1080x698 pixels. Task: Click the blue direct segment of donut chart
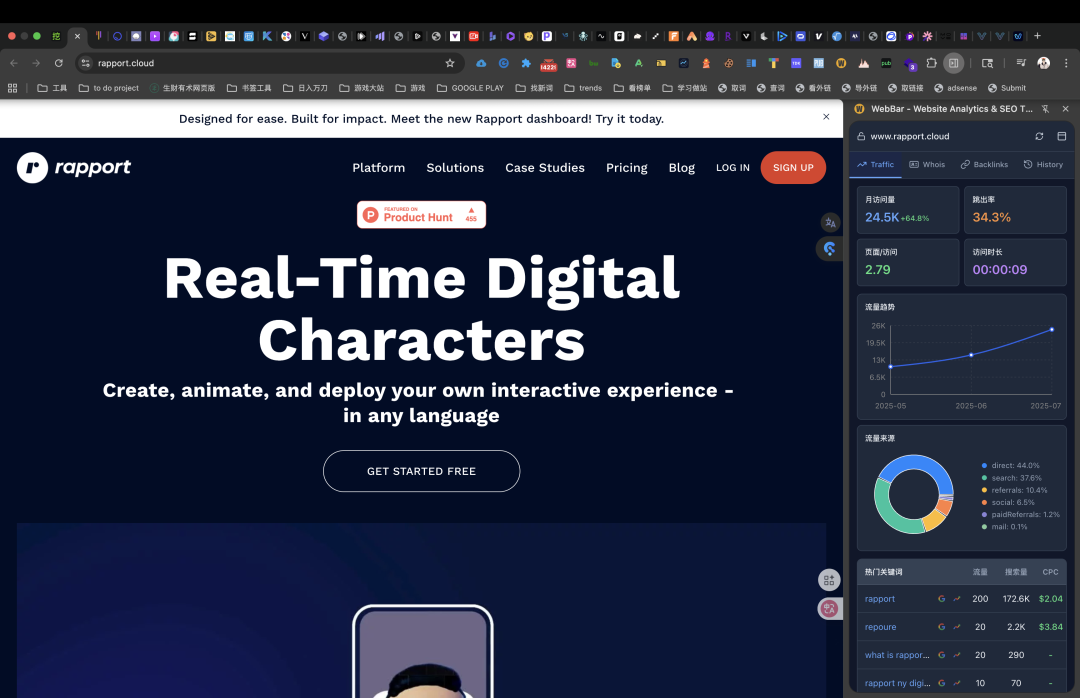point(920,463)
